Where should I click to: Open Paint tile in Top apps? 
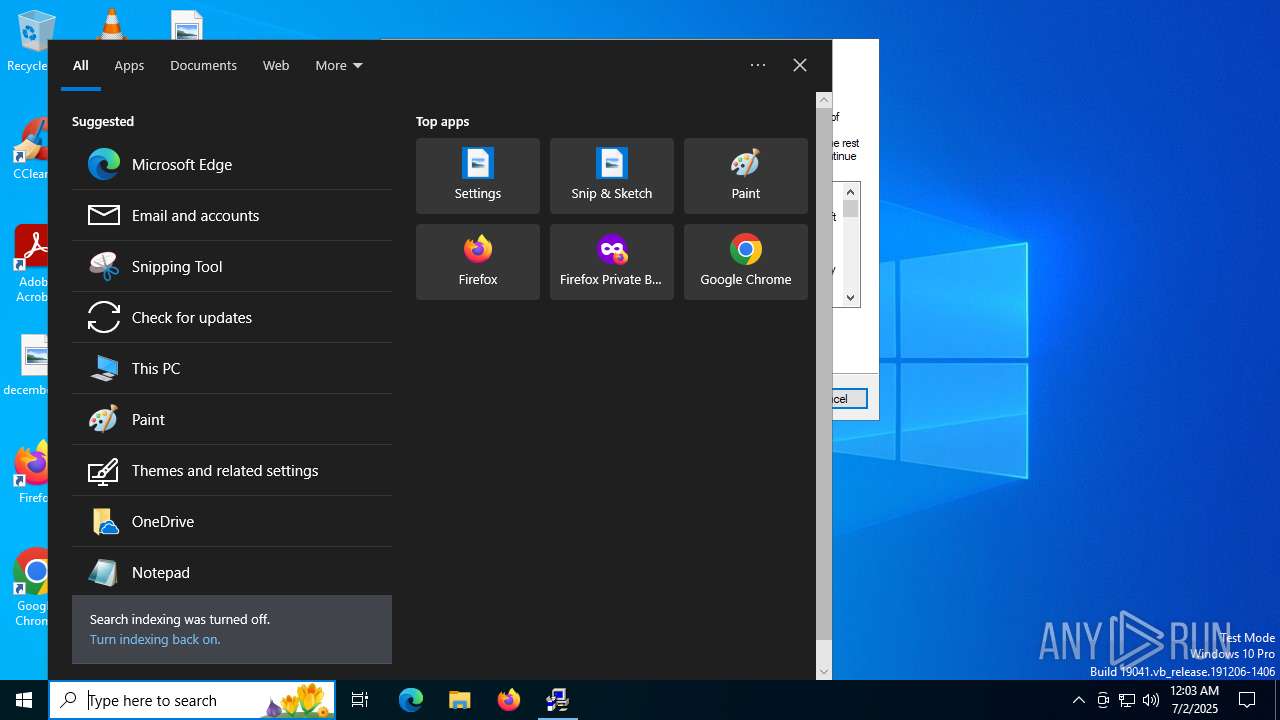tap(746, 176)
